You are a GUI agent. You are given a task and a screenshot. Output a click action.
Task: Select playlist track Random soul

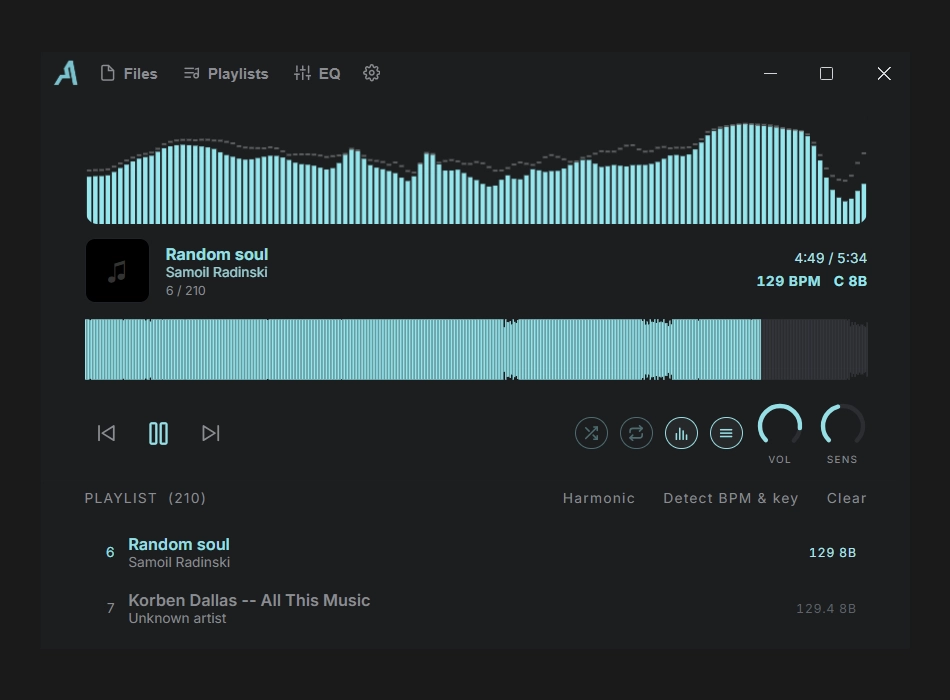(x=476, y=553)
